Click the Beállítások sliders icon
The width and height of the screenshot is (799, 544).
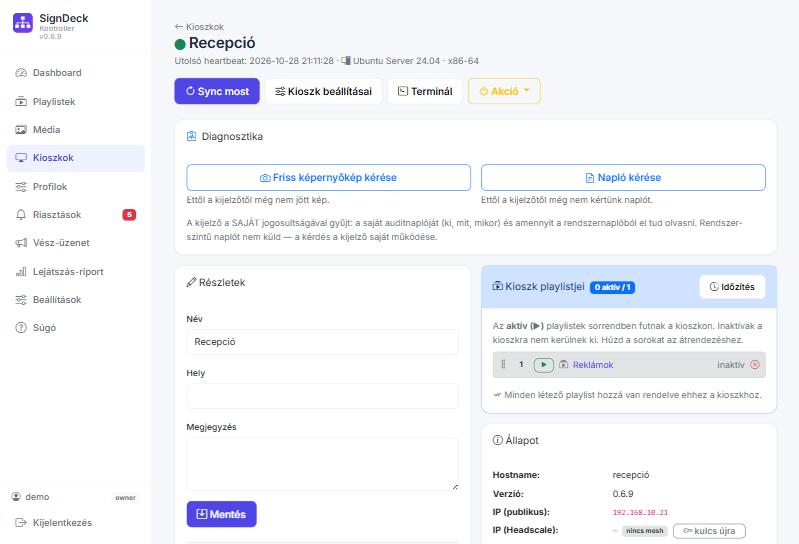pyautogui.click(x=21, y=300)
